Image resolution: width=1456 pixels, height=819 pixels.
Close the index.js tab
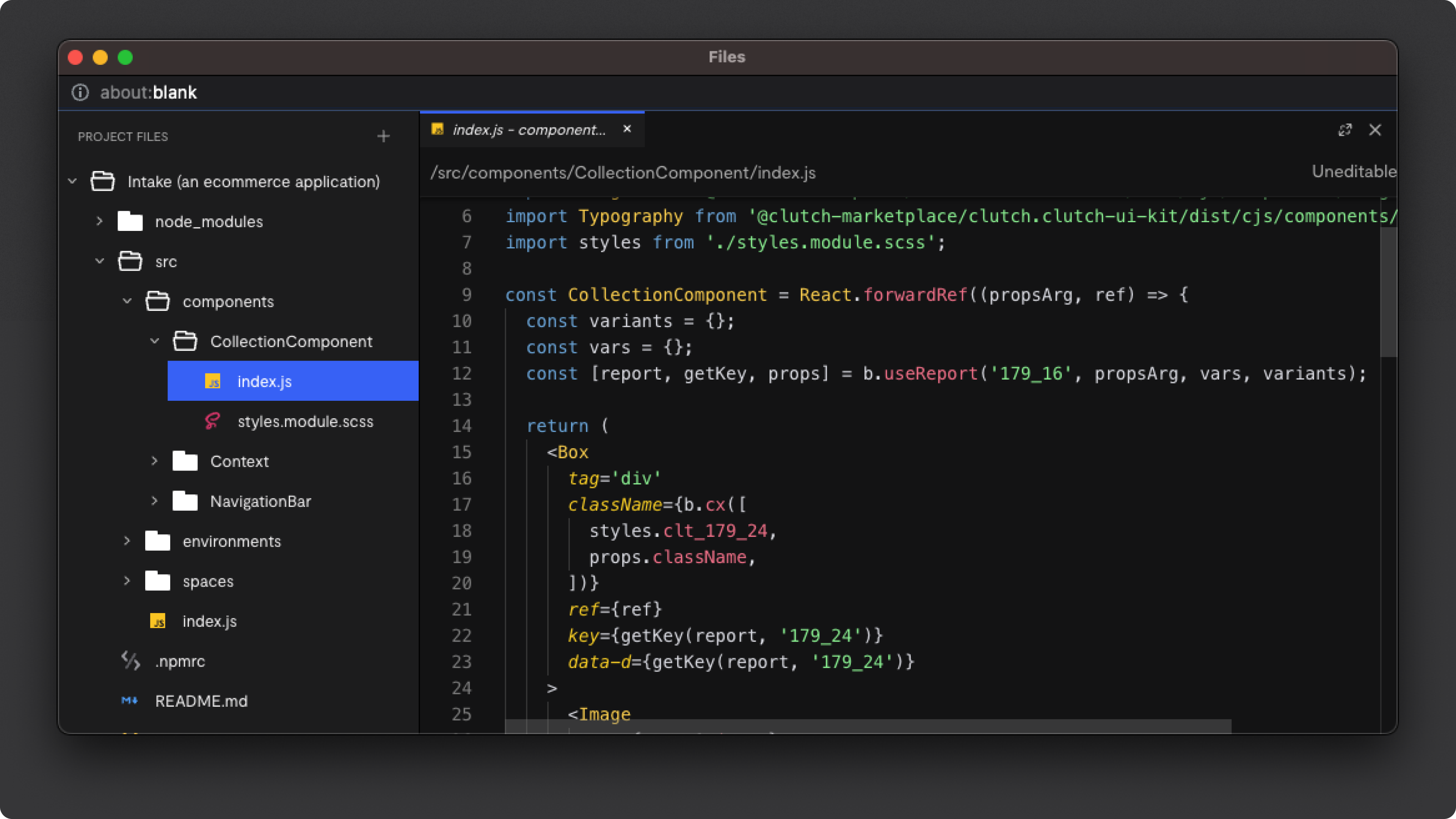(x=627, y=129)
